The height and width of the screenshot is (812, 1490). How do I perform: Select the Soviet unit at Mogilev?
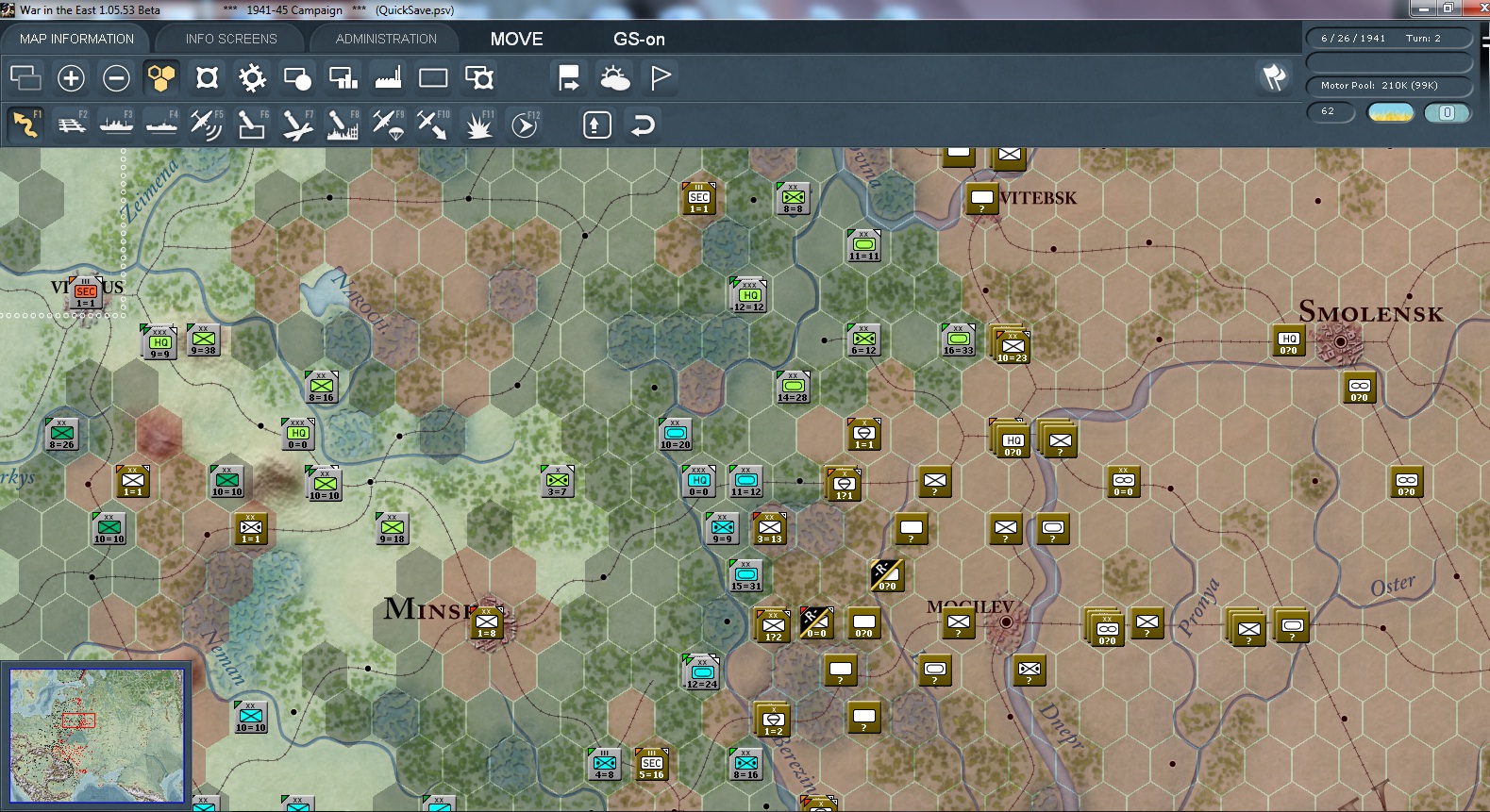(x=959, y=624)
